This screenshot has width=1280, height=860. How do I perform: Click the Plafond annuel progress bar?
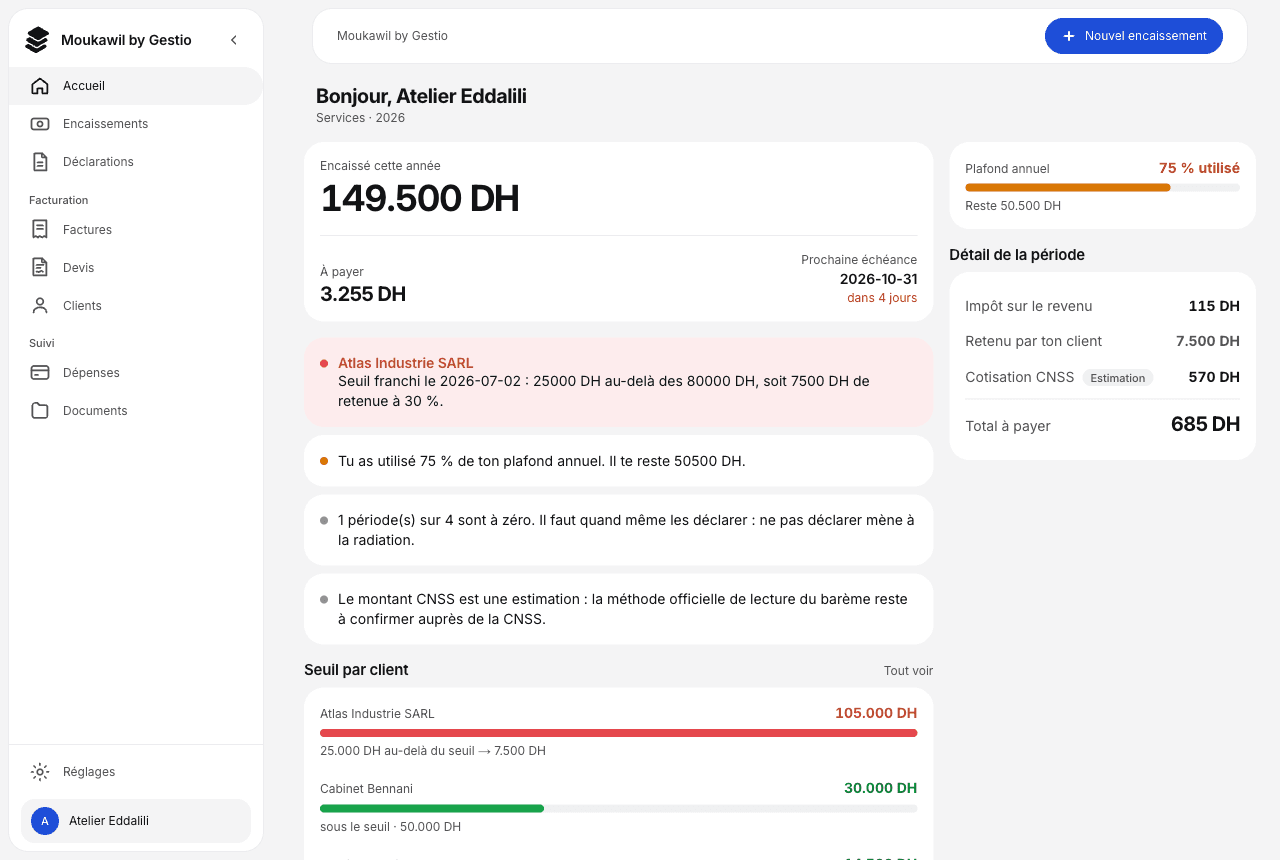pyautogui.click(x=1102, y=187)
